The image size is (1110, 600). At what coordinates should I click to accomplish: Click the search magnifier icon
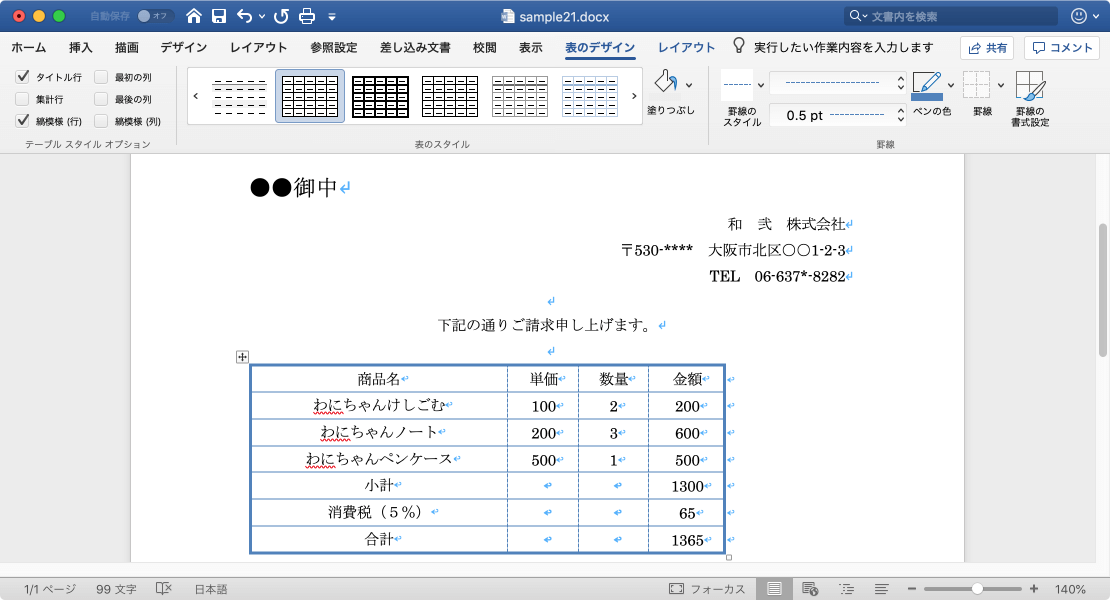(855, 16)
